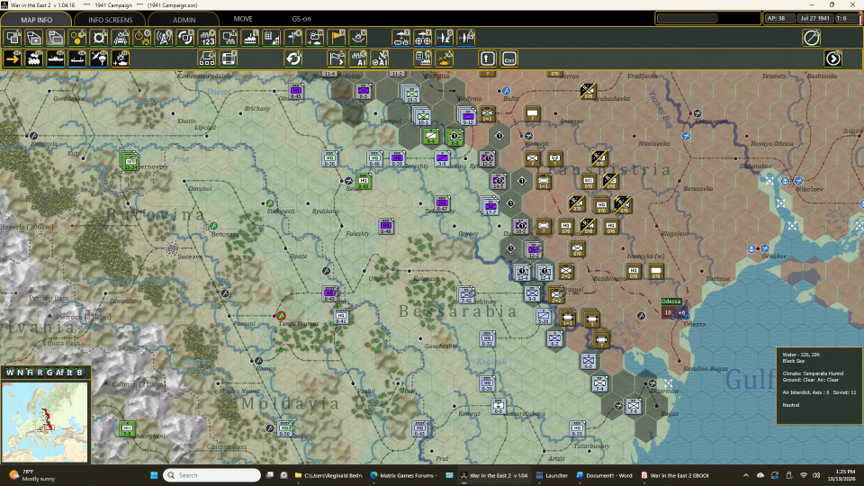Screen dimensions: 864x486
Task: Click the MOVE mode label
Action: pos(242,19)
